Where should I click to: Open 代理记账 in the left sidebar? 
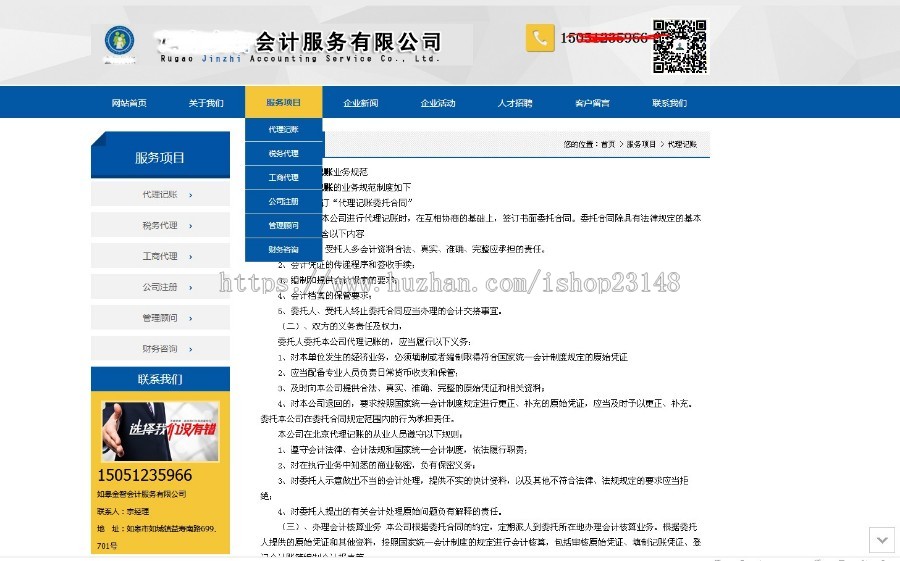tap(160, 194)
